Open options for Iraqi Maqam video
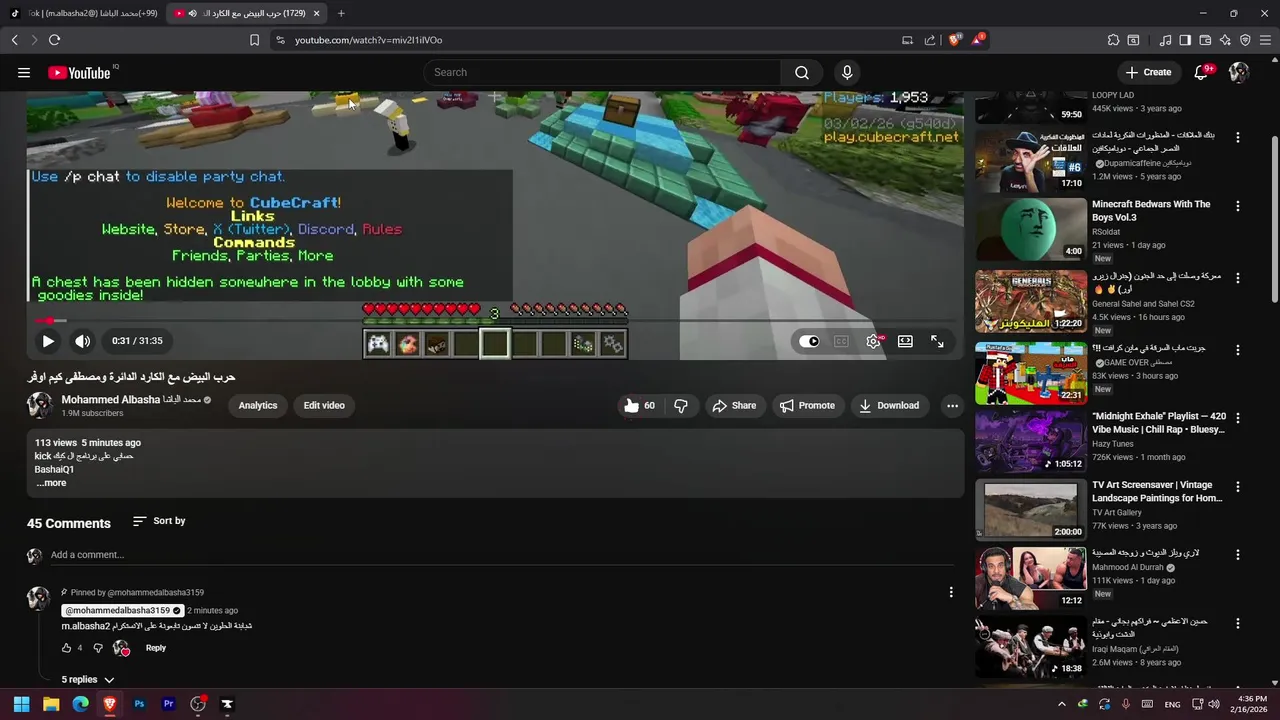This screenshot has height=720, width=1280. point(1237,623)
